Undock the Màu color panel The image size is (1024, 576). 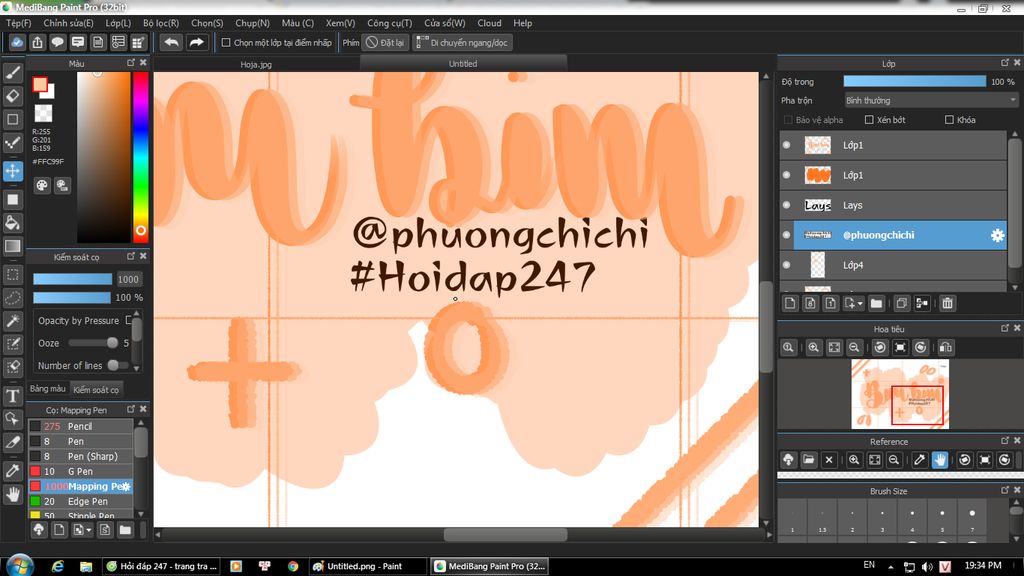point(131,63)
